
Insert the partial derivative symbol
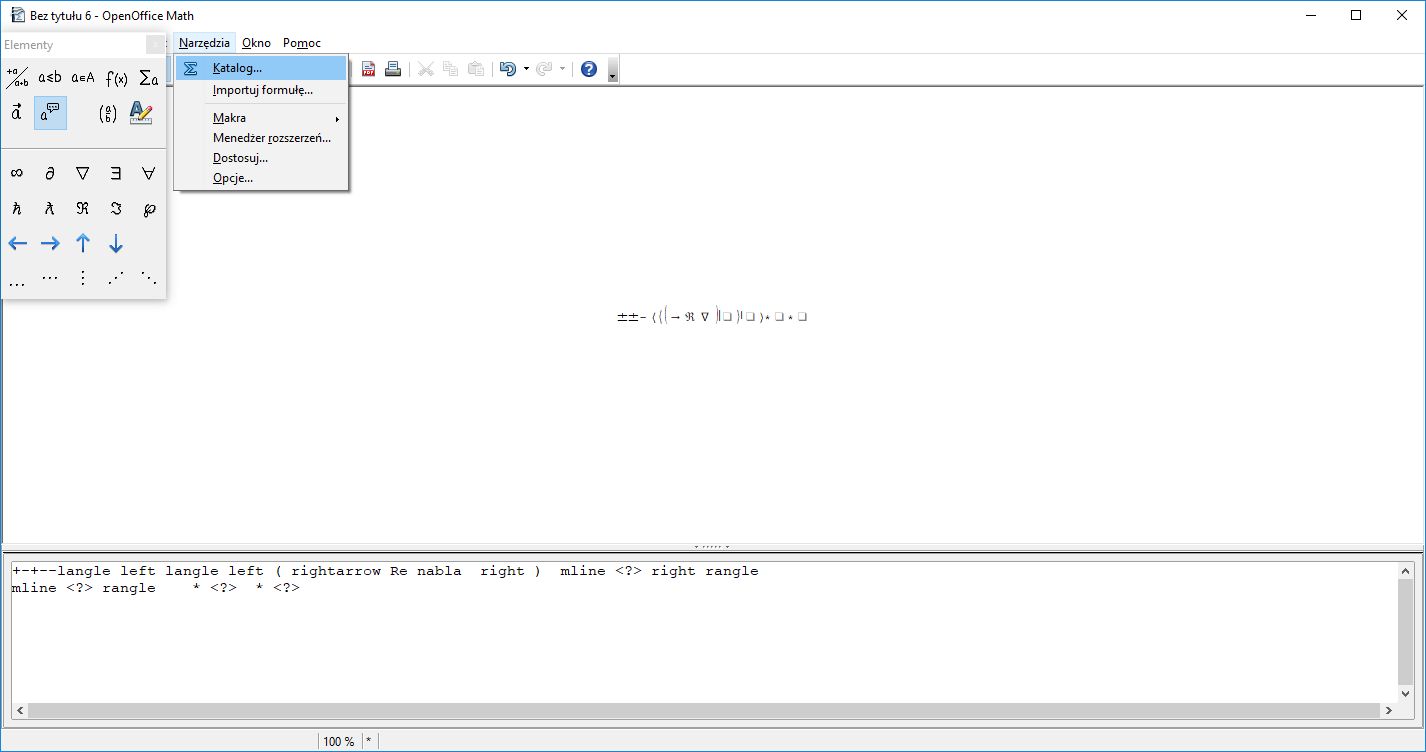click(50, 173)
